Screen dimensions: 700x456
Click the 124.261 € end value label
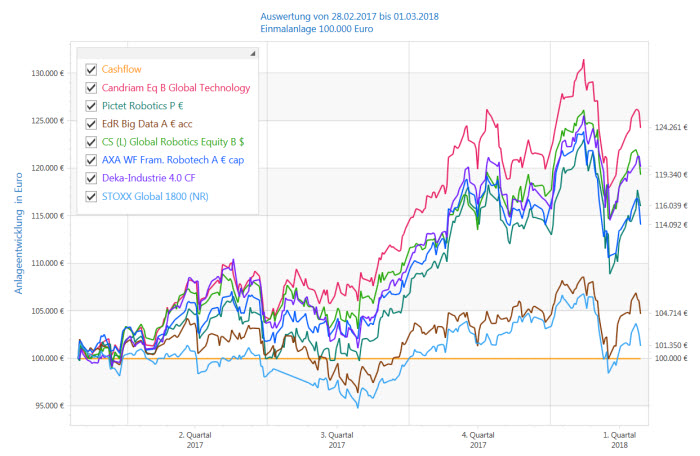670,128
